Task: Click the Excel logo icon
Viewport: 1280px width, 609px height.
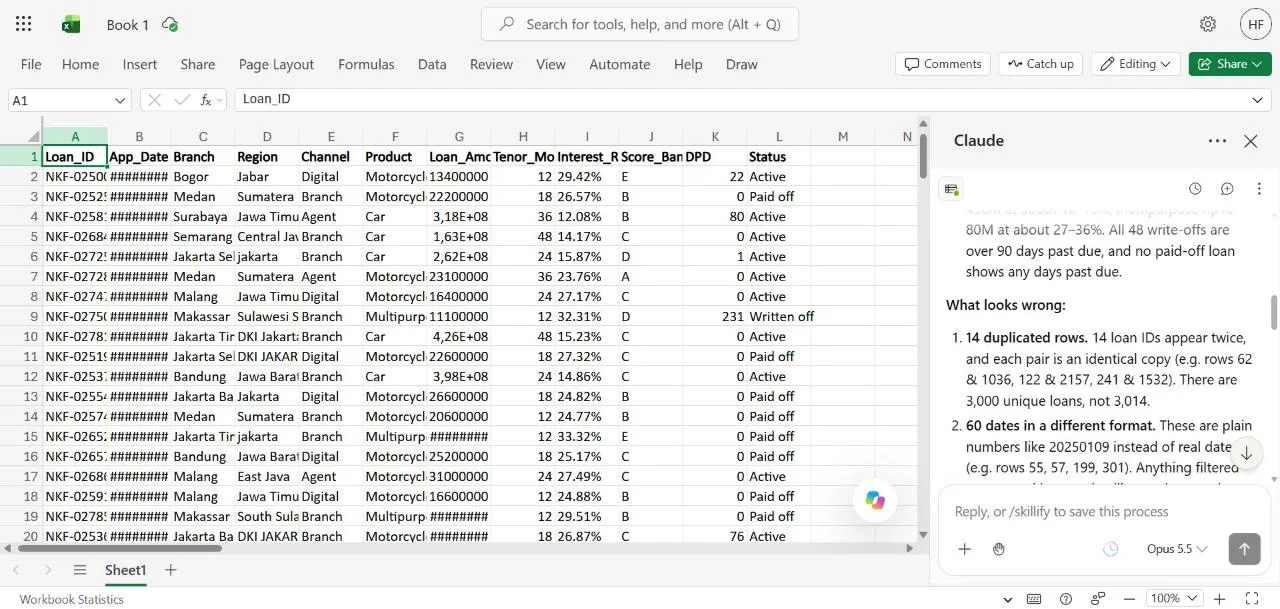Action: 71,24
